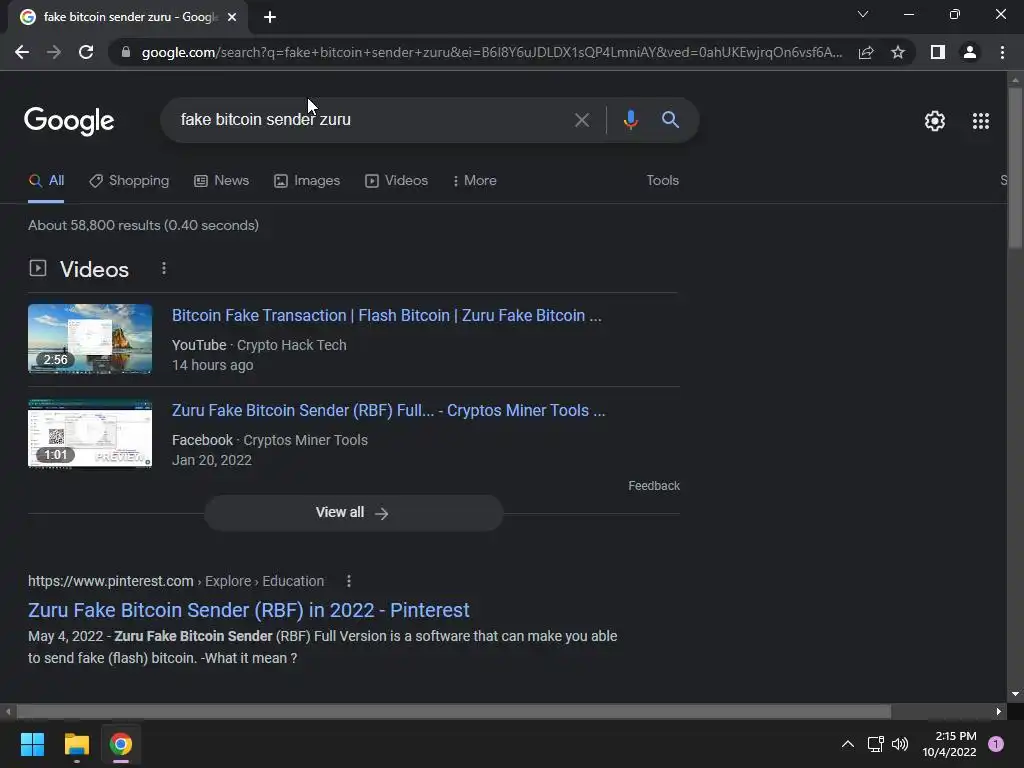Viewport: 1024px width, 768px height.
Task: Click the forward navigation arrow
Action: pyautogui.click(x=54, y=52)
